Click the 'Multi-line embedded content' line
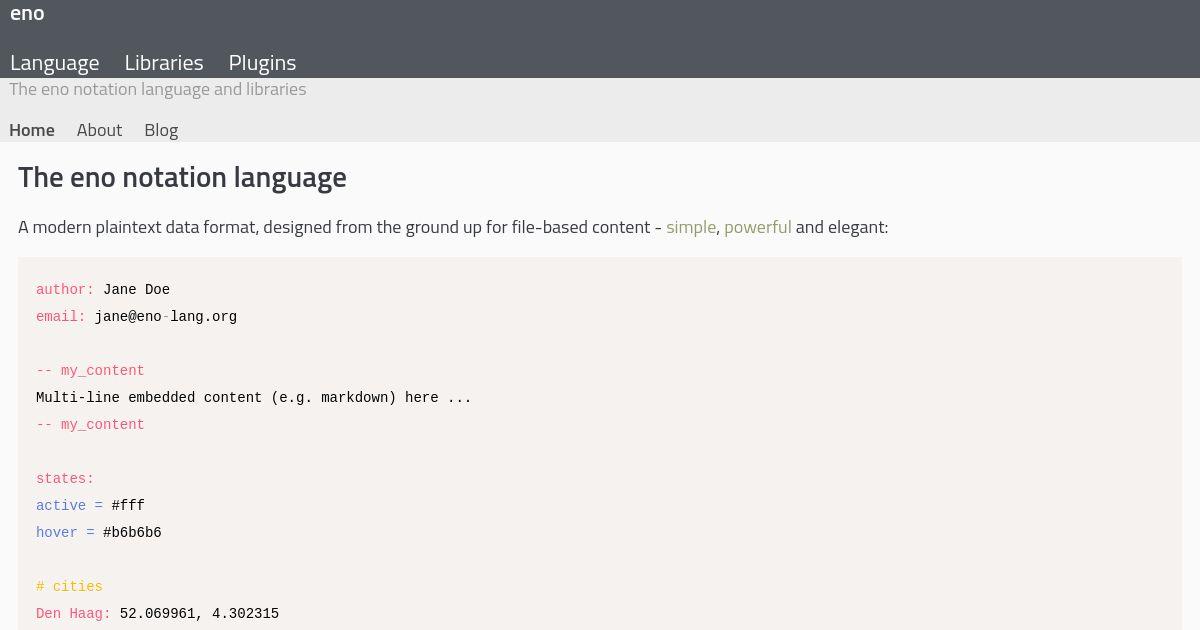The width and height of the screenshot is (1200, 630). tap(254, 398)
